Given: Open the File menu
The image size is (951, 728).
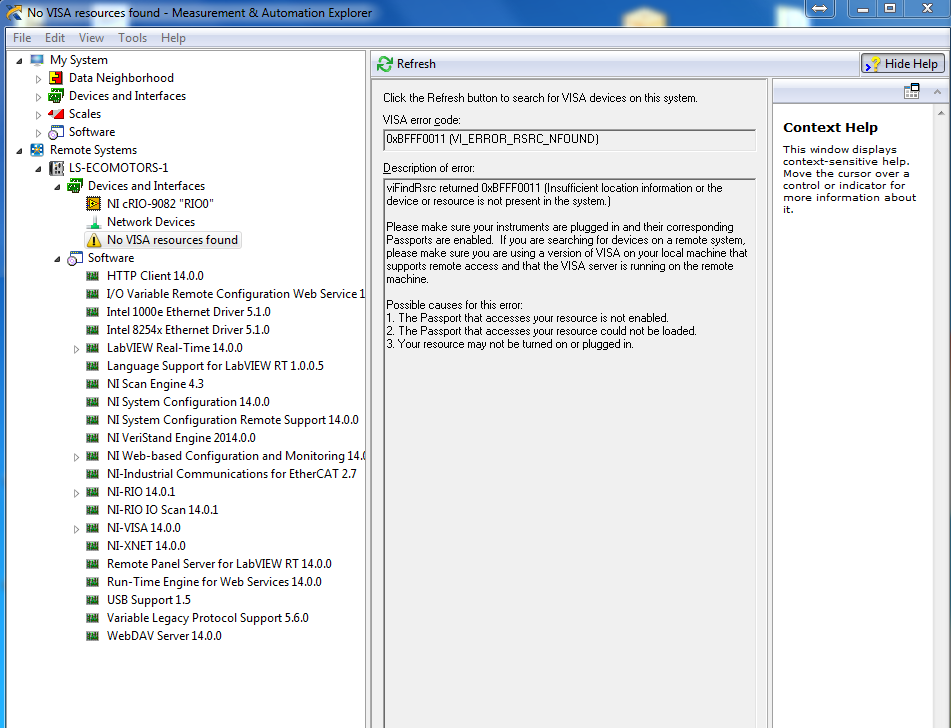Looking at the screenshot, I should pos(22,38).
